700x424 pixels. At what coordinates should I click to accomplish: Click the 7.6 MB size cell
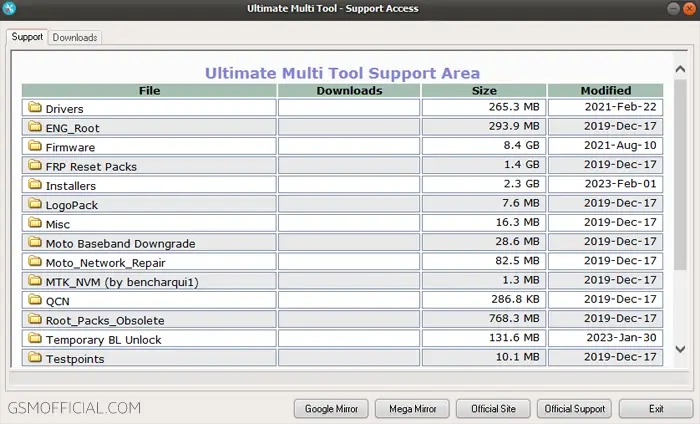(x=484, y=203)
